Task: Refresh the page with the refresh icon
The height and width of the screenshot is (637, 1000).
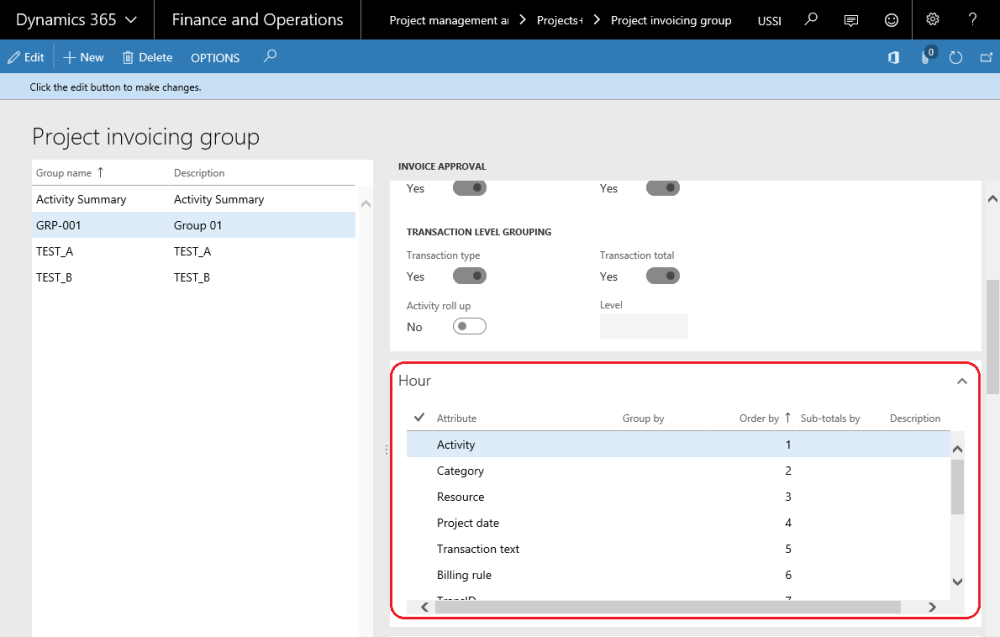Action: [x=955, y=57]
